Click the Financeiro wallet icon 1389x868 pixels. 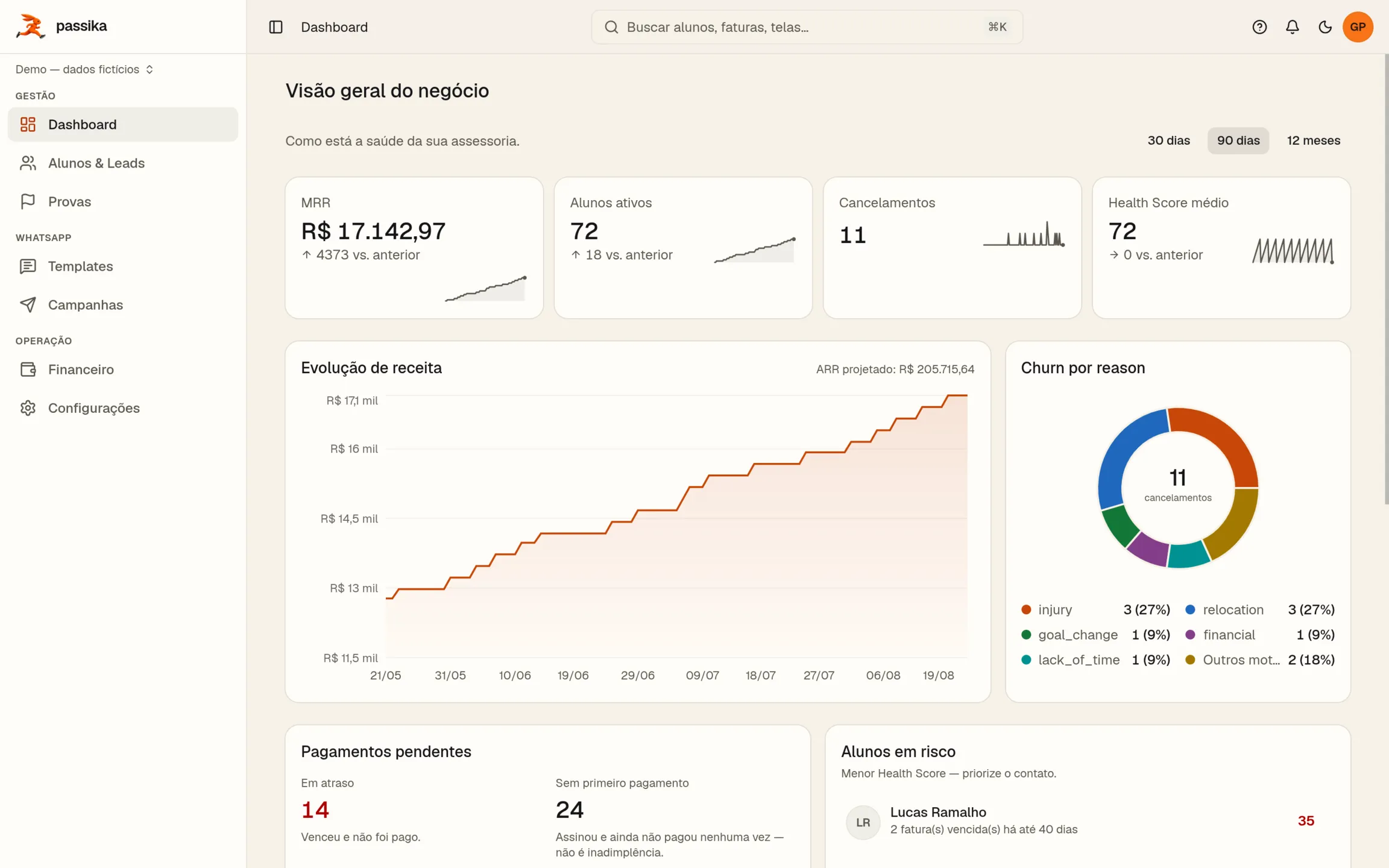(28, 369)
